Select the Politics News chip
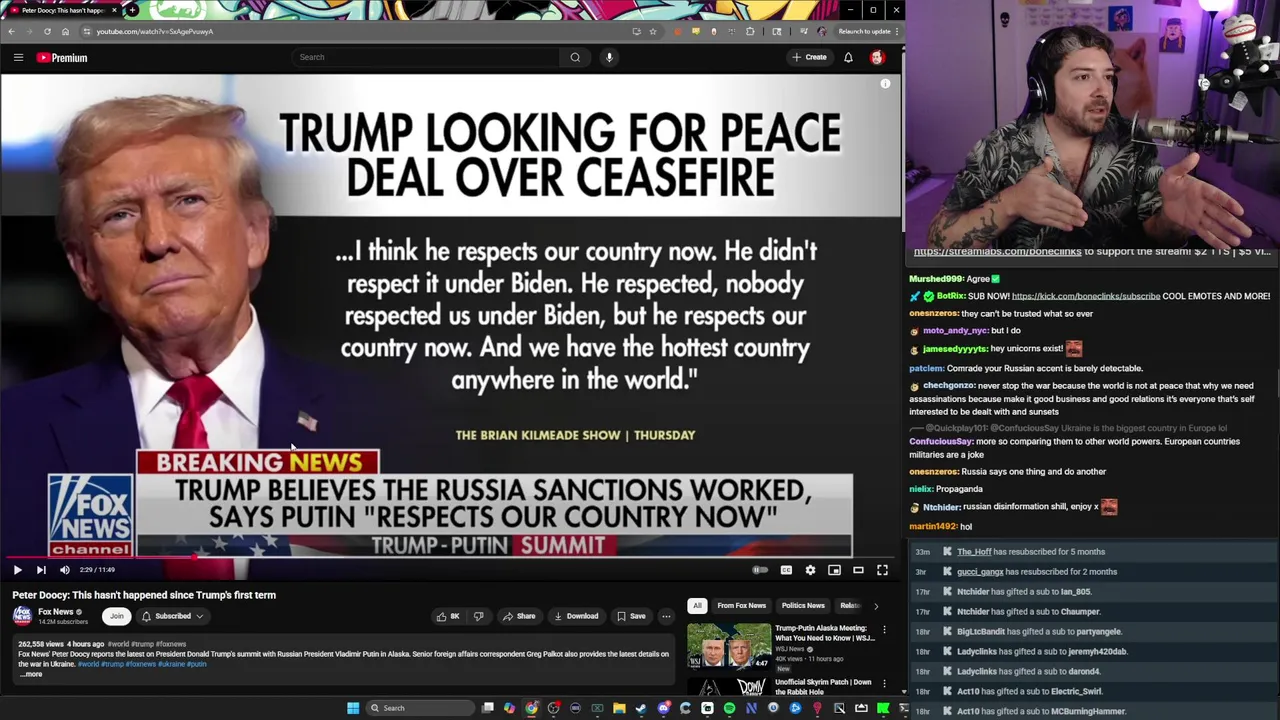 [x=803, y=605]
